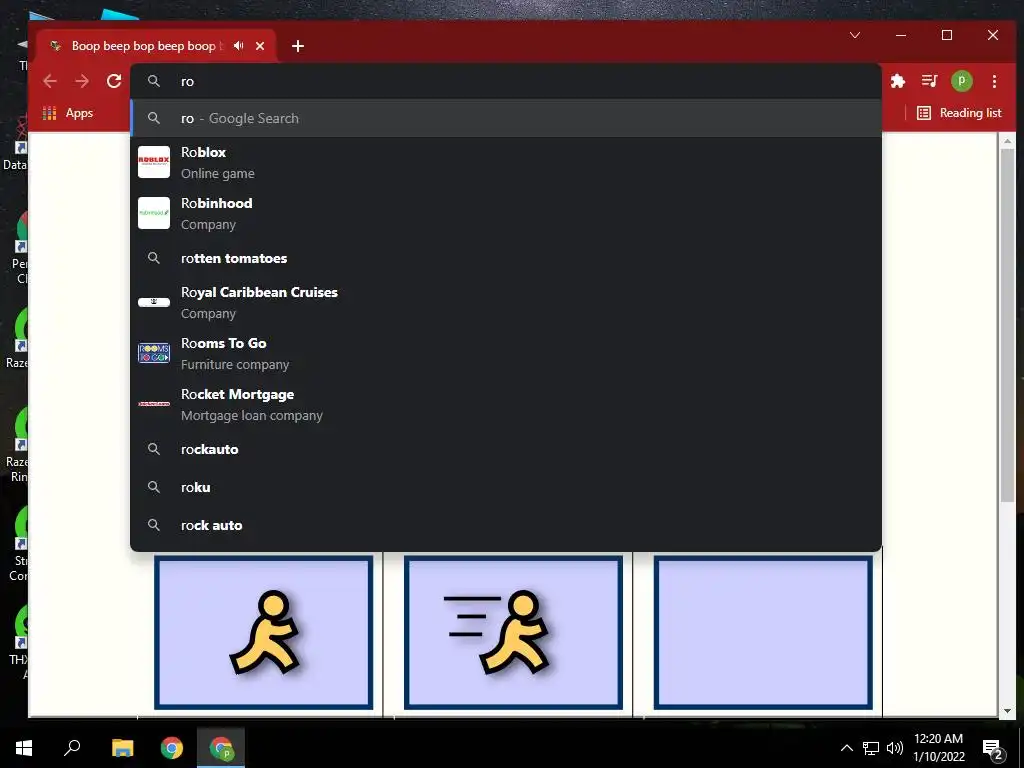Close the Boop beep bop tab
The height and width of the screenshot is (768, 1024).
(x=260, y=46)
